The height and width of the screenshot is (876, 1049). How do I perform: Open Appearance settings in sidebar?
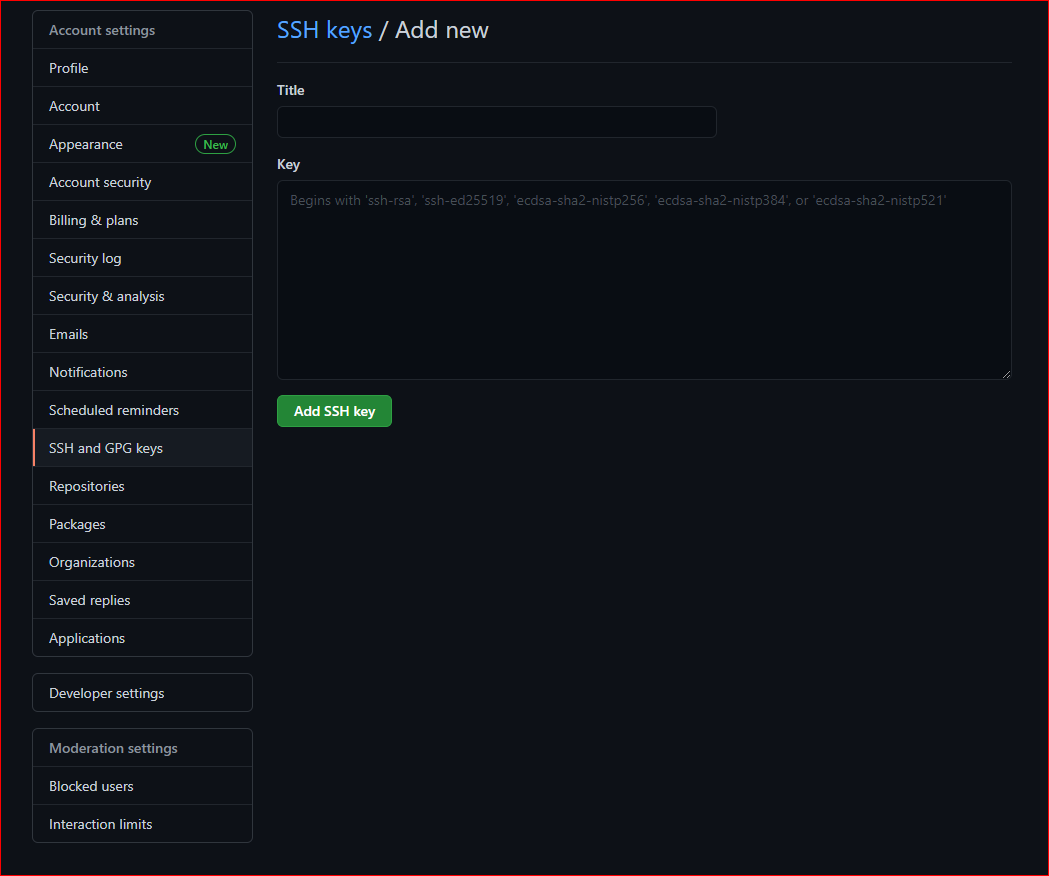click(x=86, y=144)
